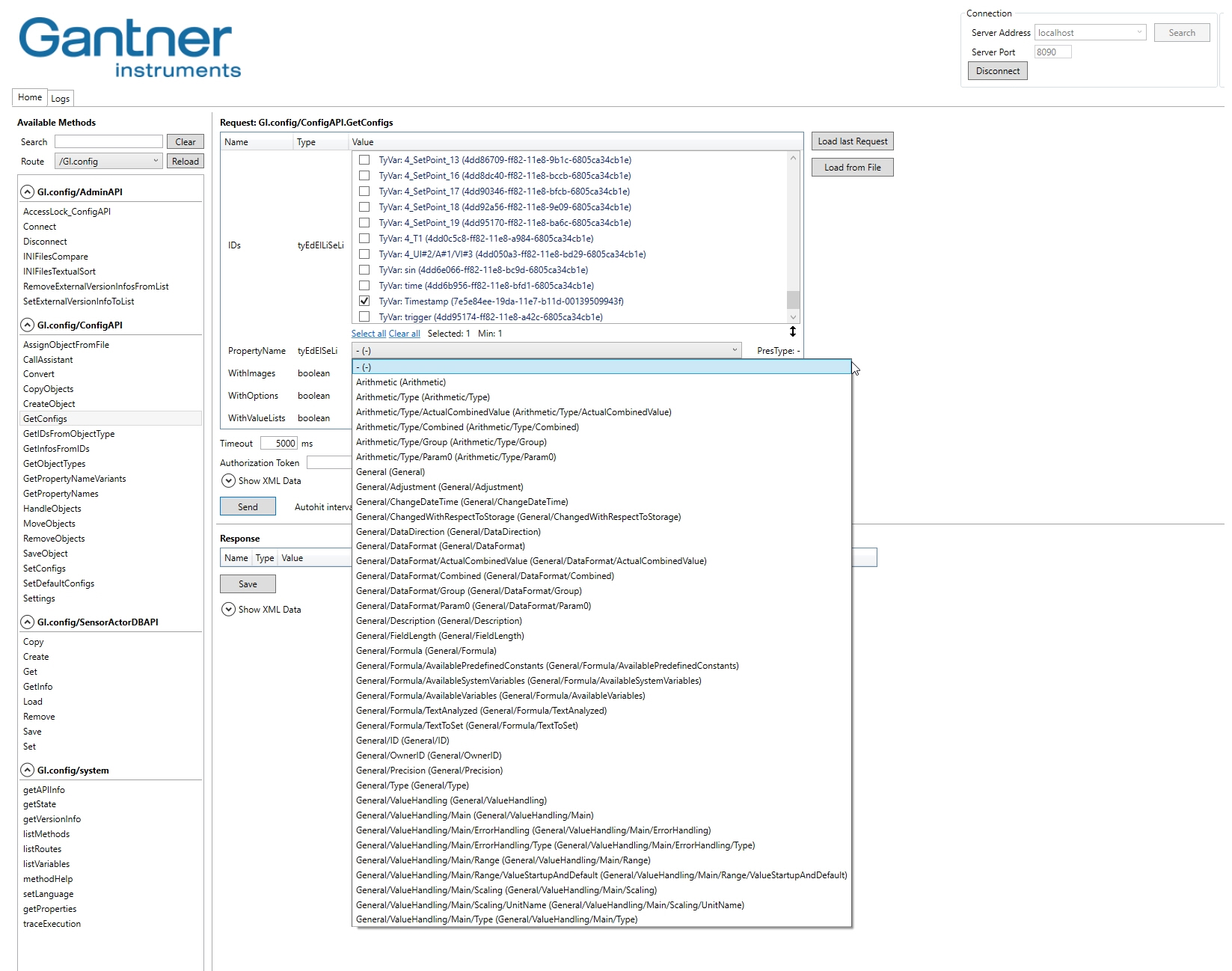Click the Timeout input field
This screenshot has width=1232, height=971.
[280, 442]
